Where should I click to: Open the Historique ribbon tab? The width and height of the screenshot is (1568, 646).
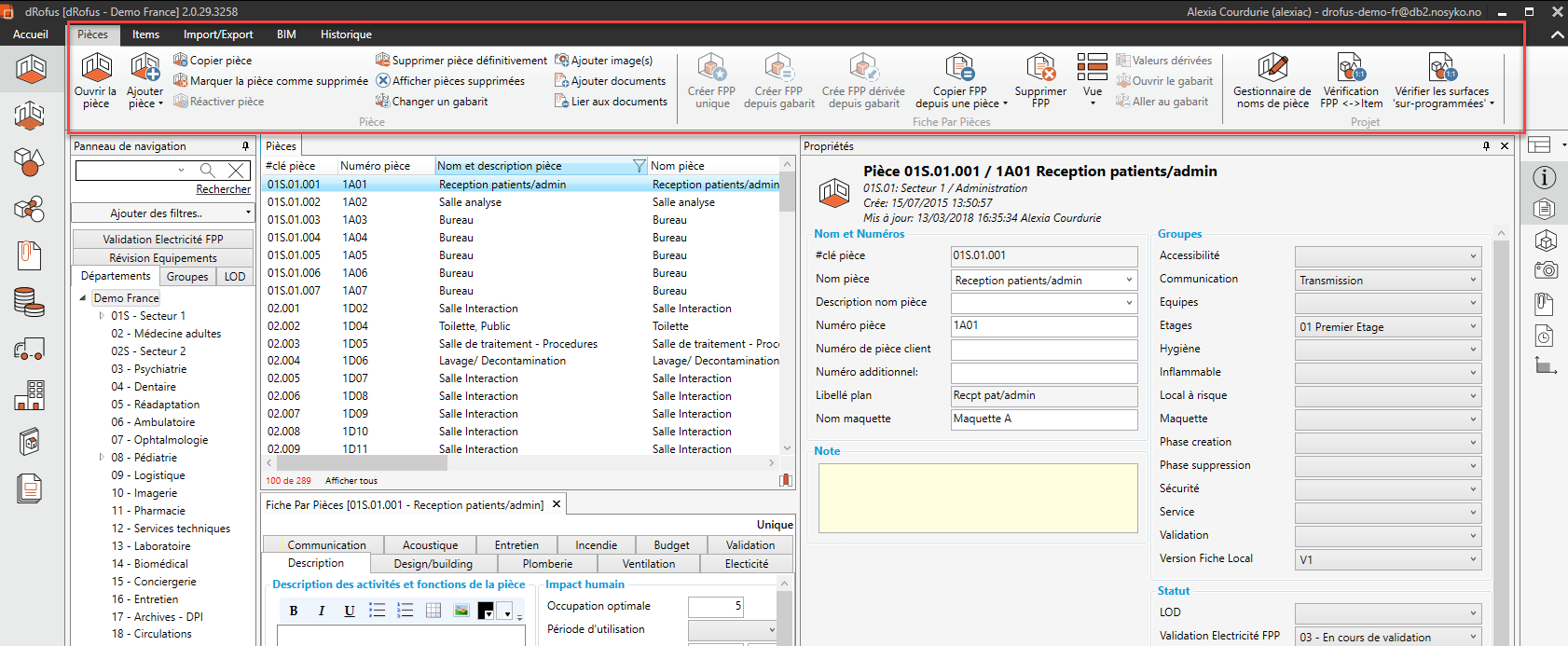point(346,34)
